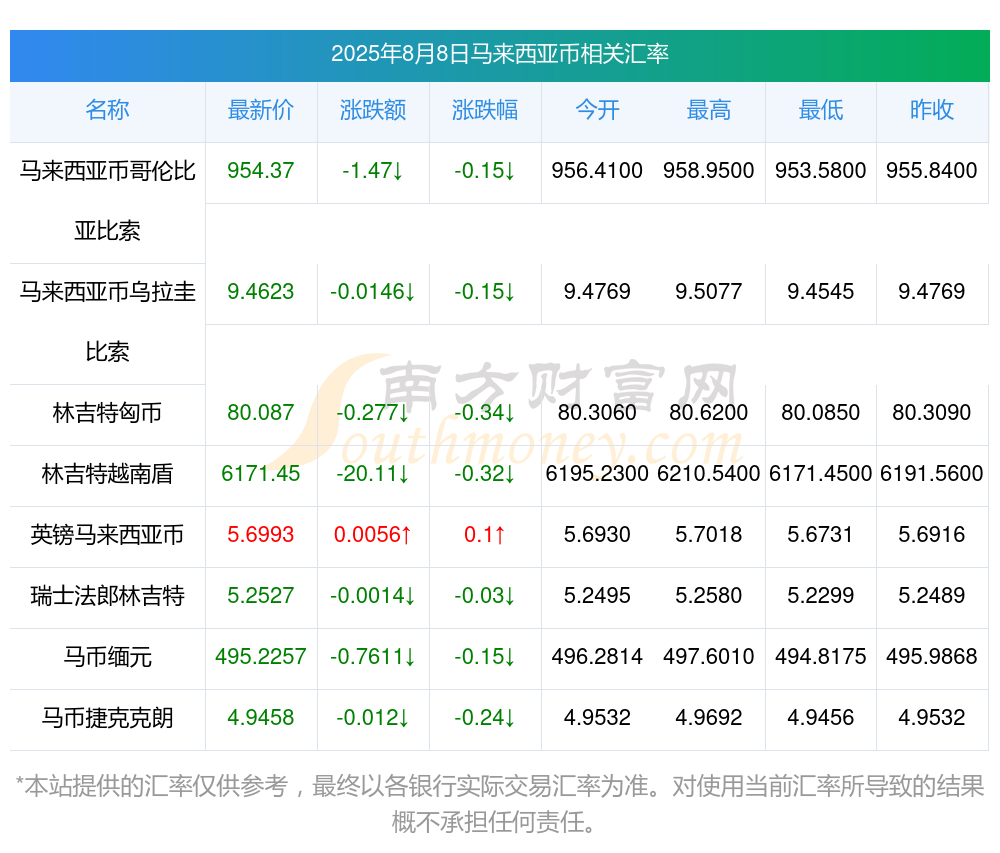Click the previous close 6191.5600
Screen dimensions: 1000x853
[x=932, y=474]
